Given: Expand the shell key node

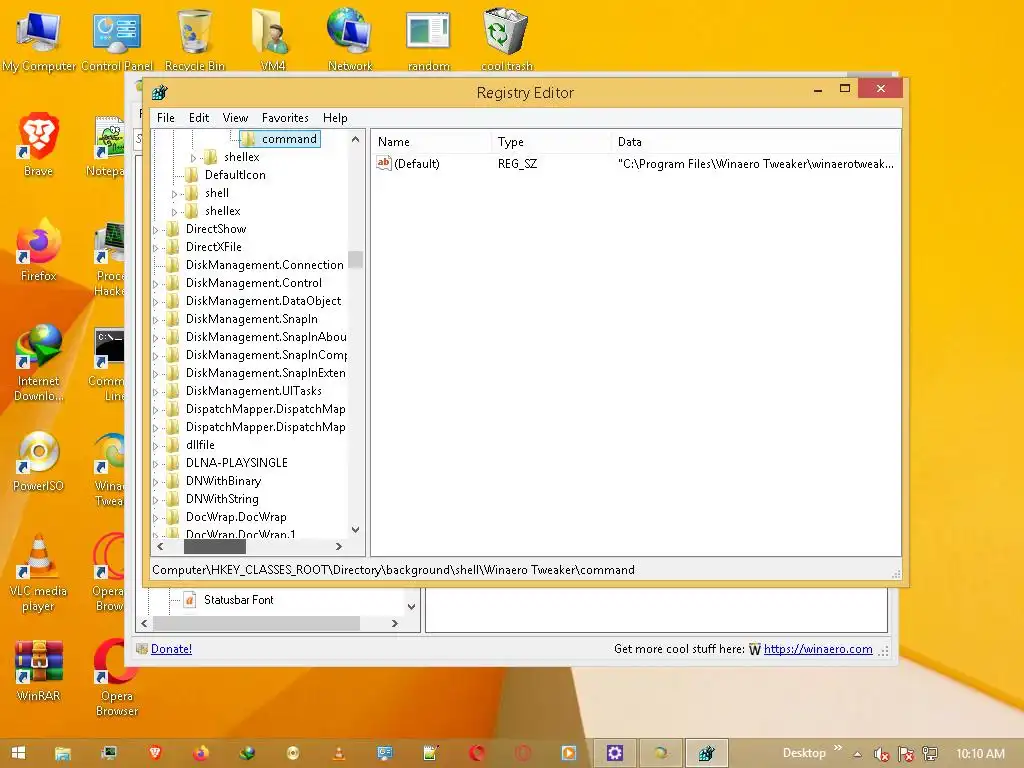Looking at the screenshot, I should (174, 193).
